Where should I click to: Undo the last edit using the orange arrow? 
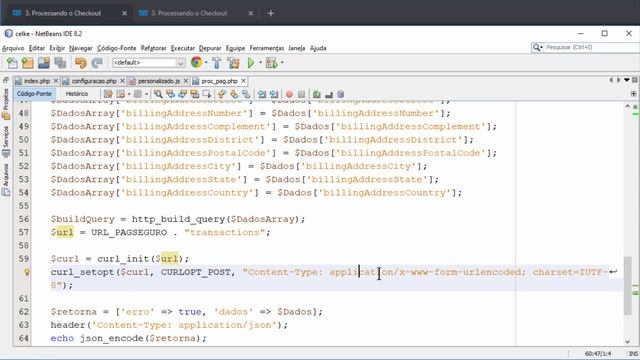(80, 63)
